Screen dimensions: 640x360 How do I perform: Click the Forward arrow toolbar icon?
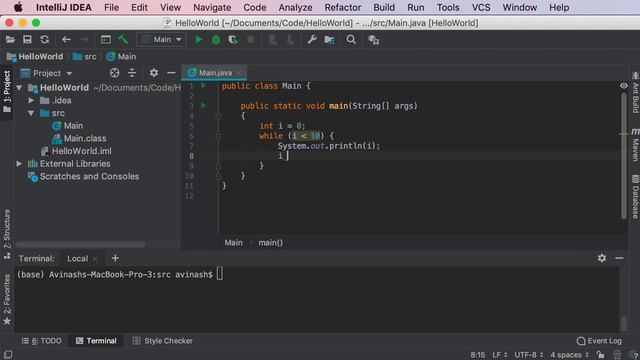[x=84, y=40]
